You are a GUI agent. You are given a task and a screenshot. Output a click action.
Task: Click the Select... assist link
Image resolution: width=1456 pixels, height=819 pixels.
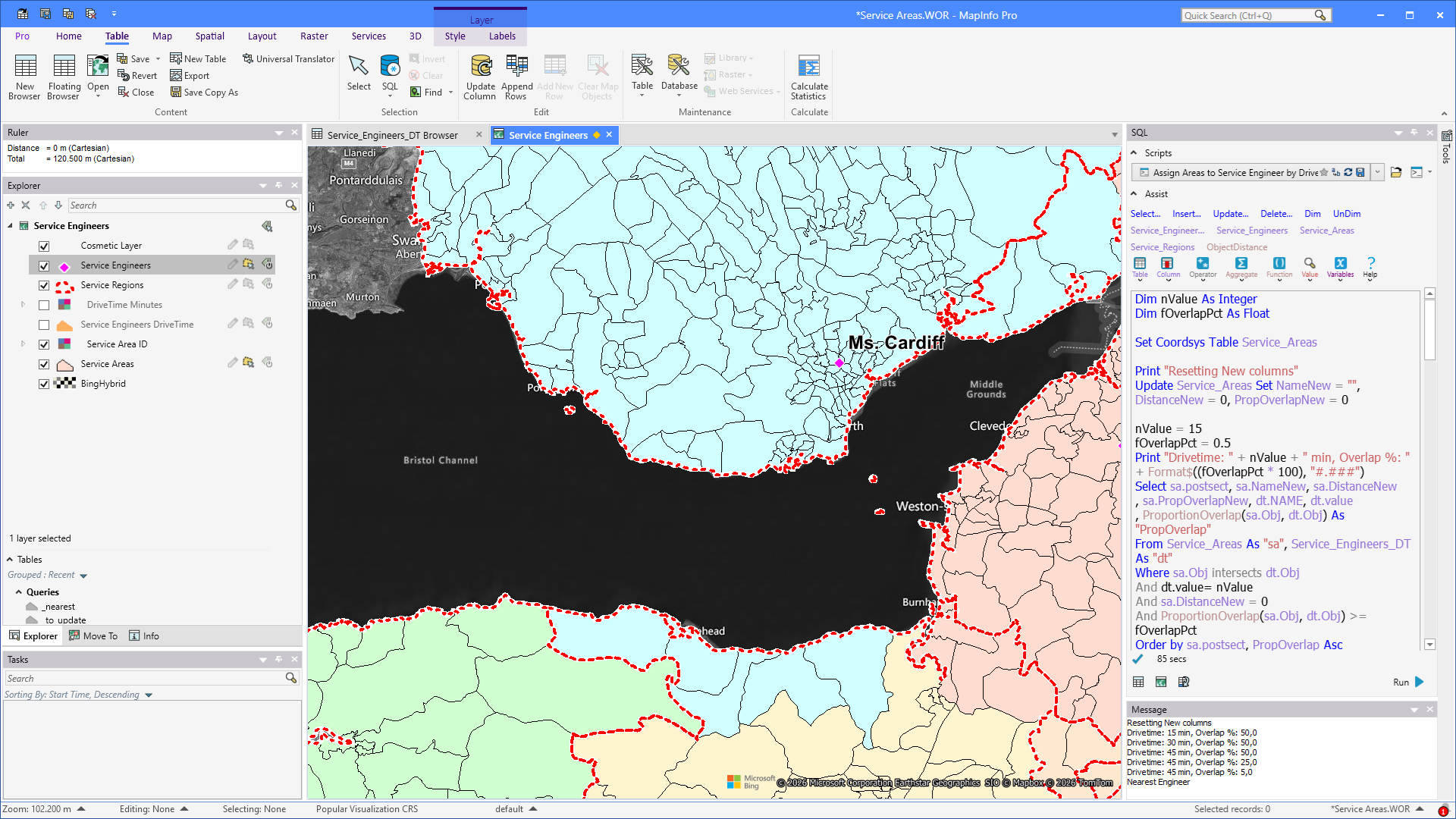pyautogui.click(x=1145, y=214)
